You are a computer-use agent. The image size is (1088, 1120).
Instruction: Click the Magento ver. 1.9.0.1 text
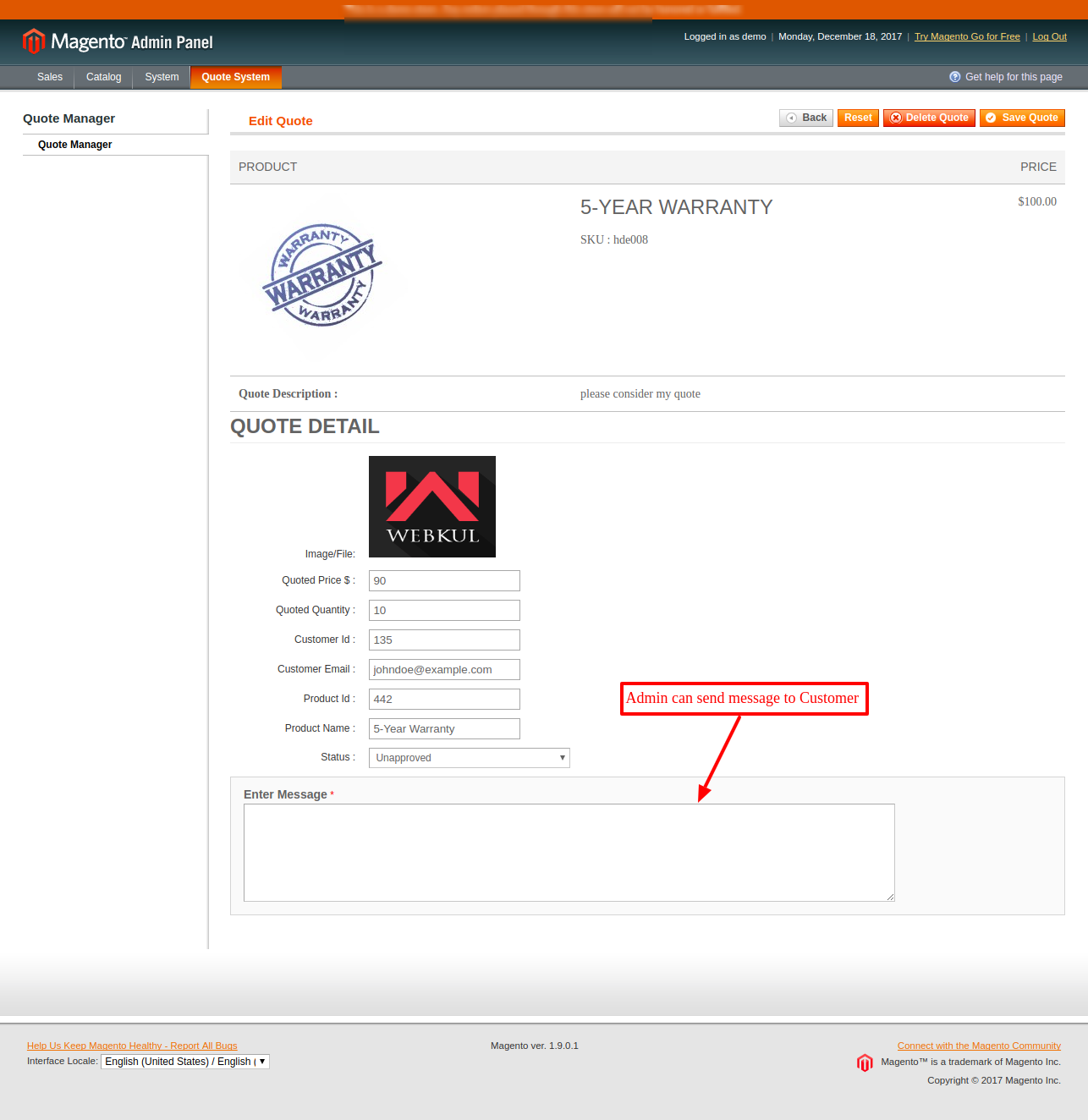pyautogui.click(x=535, y=1046)
